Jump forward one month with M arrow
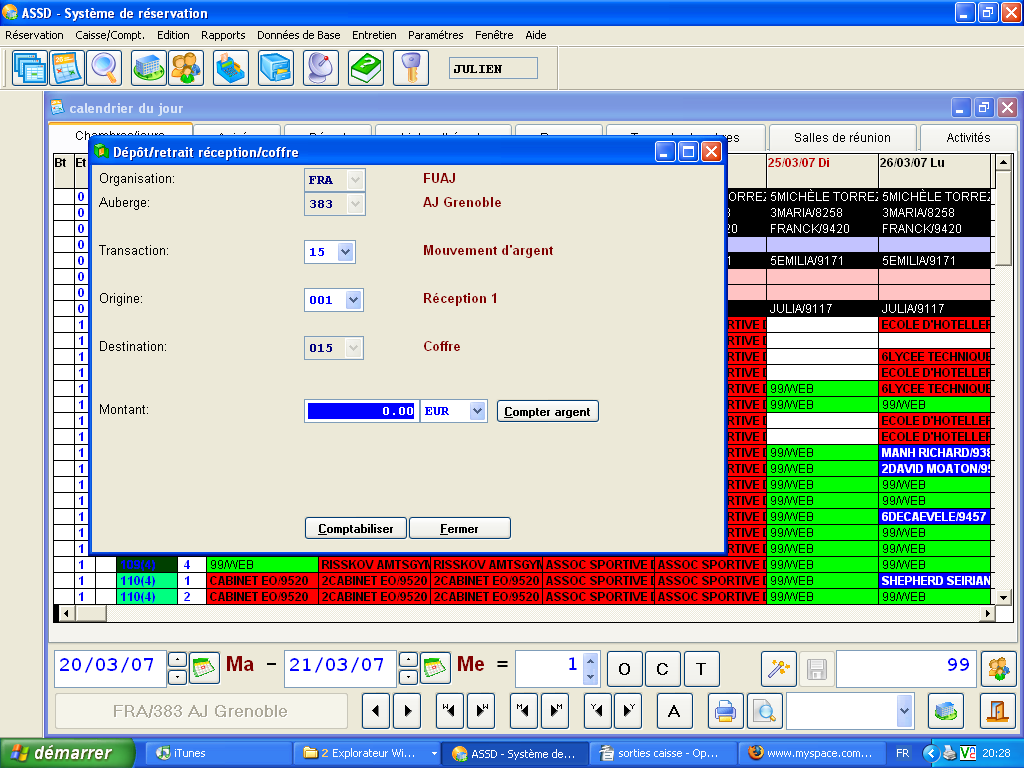The image size is (1024, 768). click(x=556, y=711)
